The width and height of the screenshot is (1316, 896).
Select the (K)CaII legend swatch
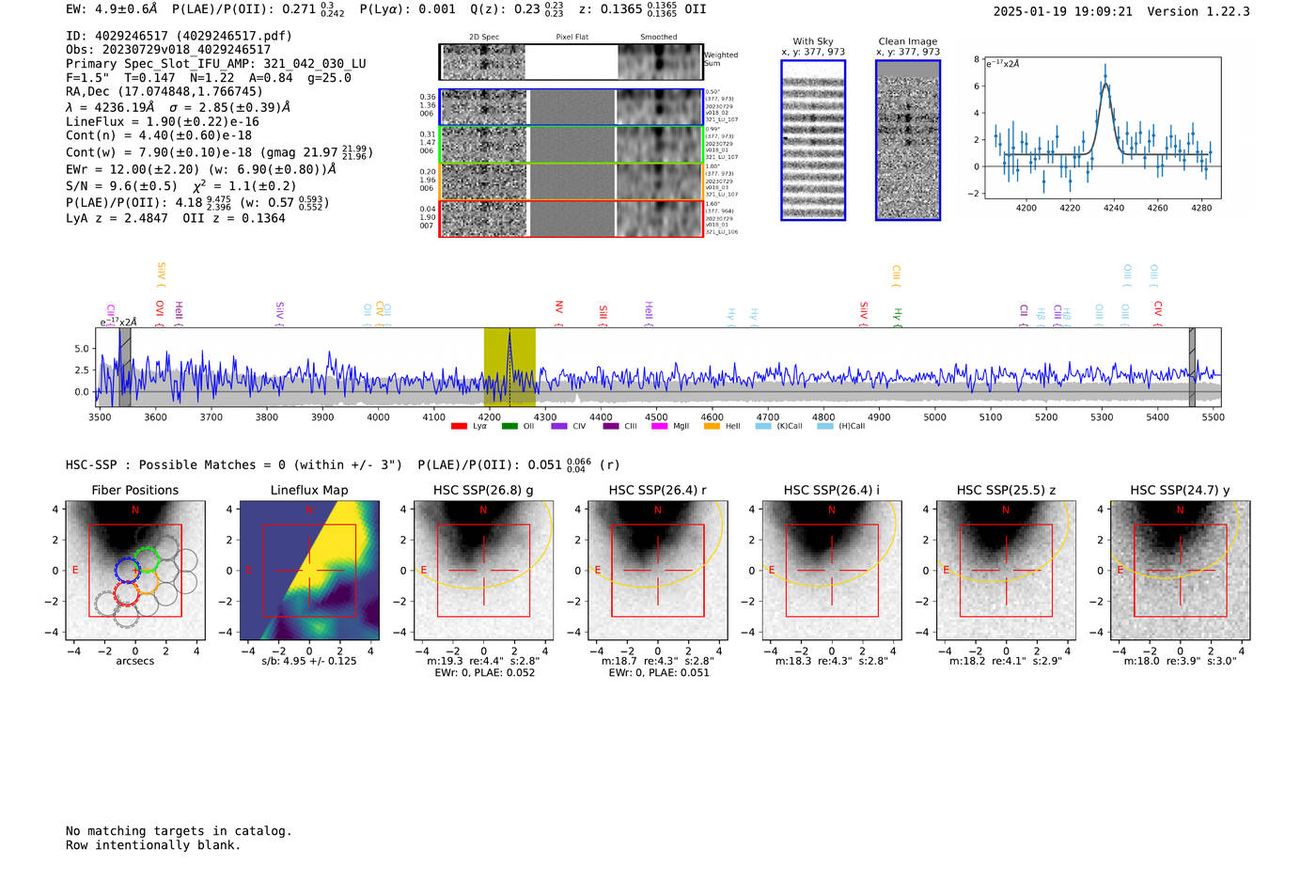[763, 427]
